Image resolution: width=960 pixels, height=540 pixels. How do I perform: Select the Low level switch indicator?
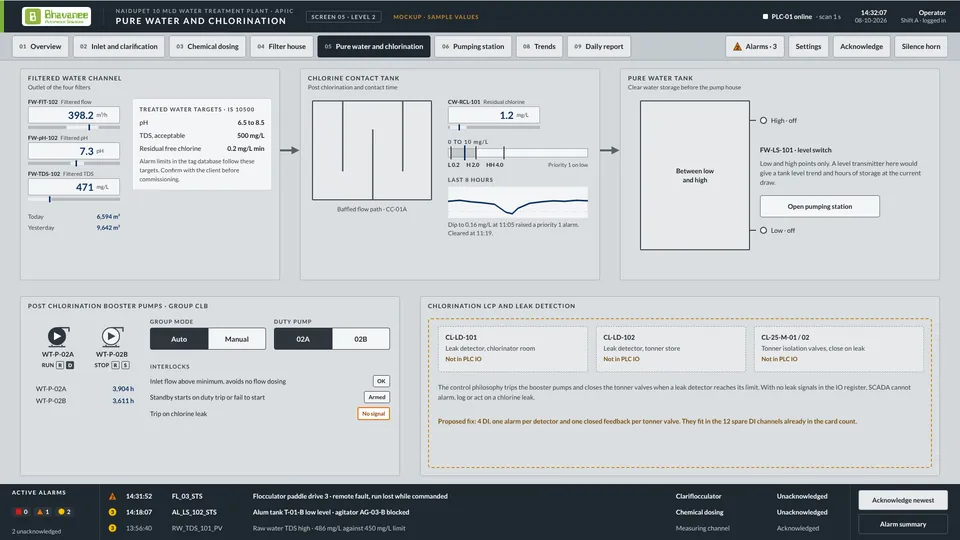click(x=763, y=231)
